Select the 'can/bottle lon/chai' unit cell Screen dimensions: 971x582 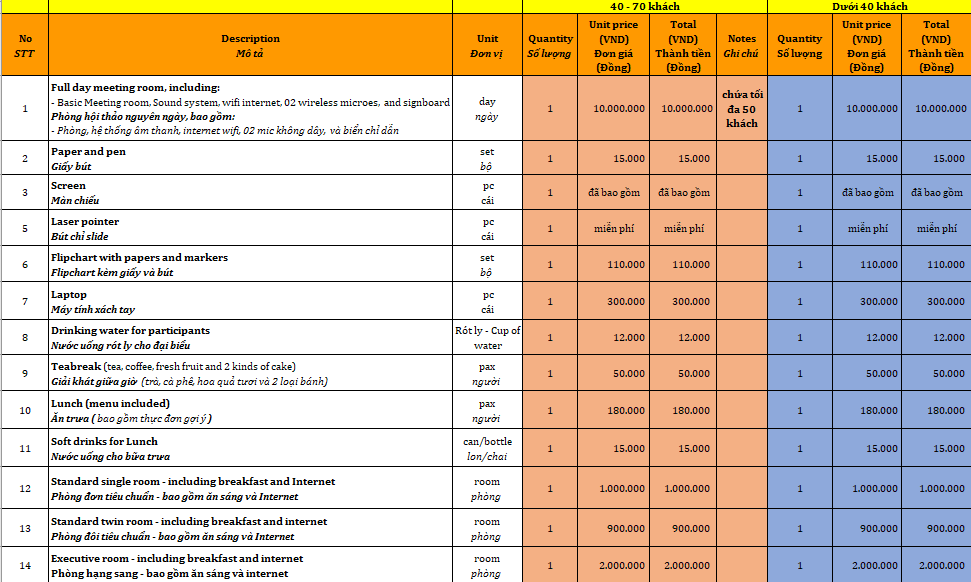pyautogui.click(x=487, y=448)
